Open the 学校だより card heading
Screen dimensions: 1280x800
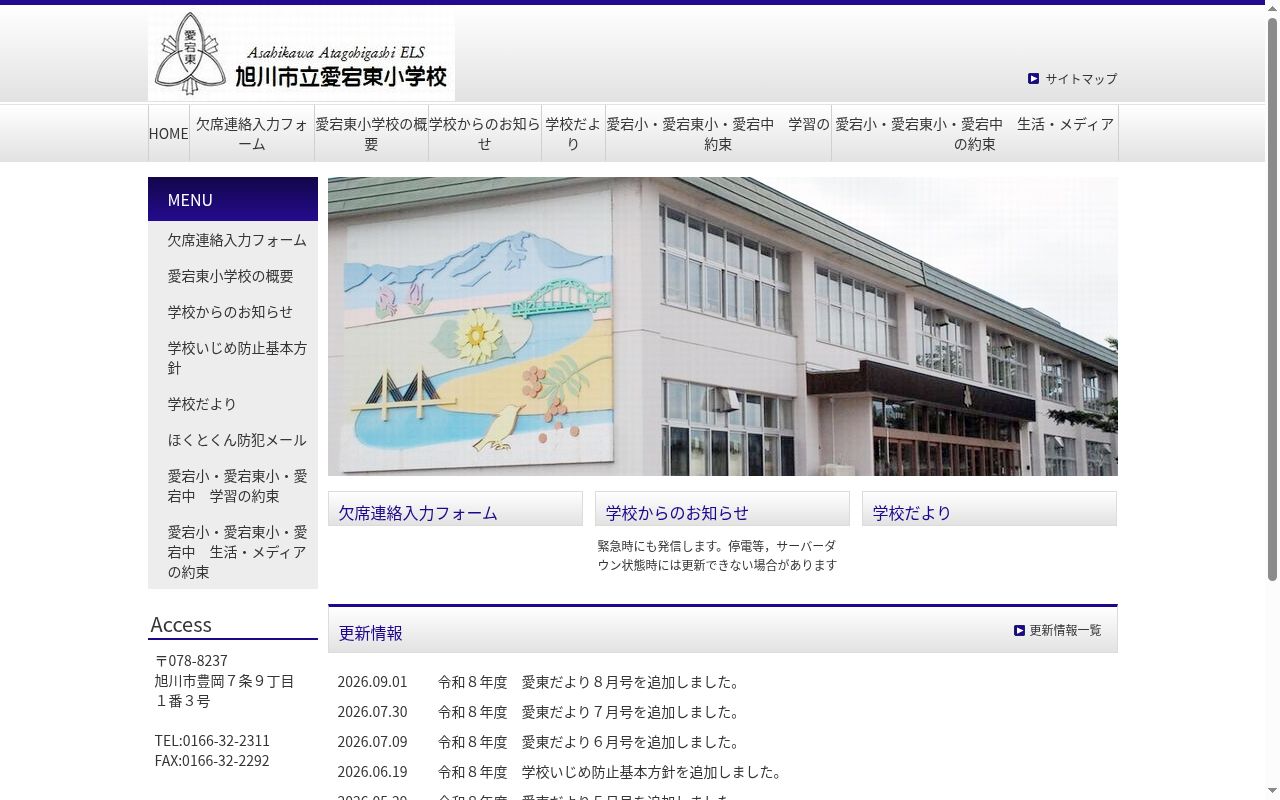912,513
